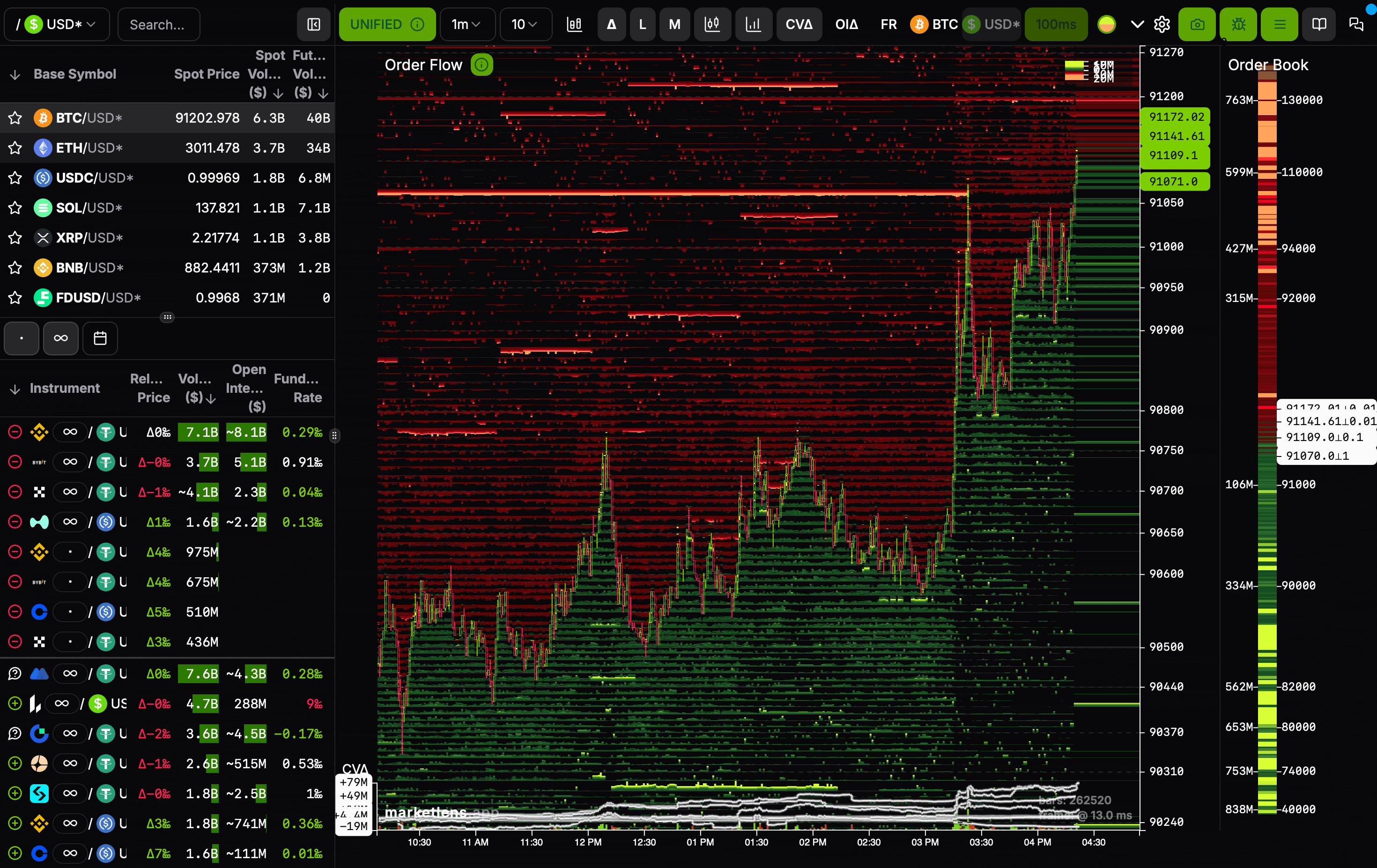Click the FR funding rate button

(888, 24)
